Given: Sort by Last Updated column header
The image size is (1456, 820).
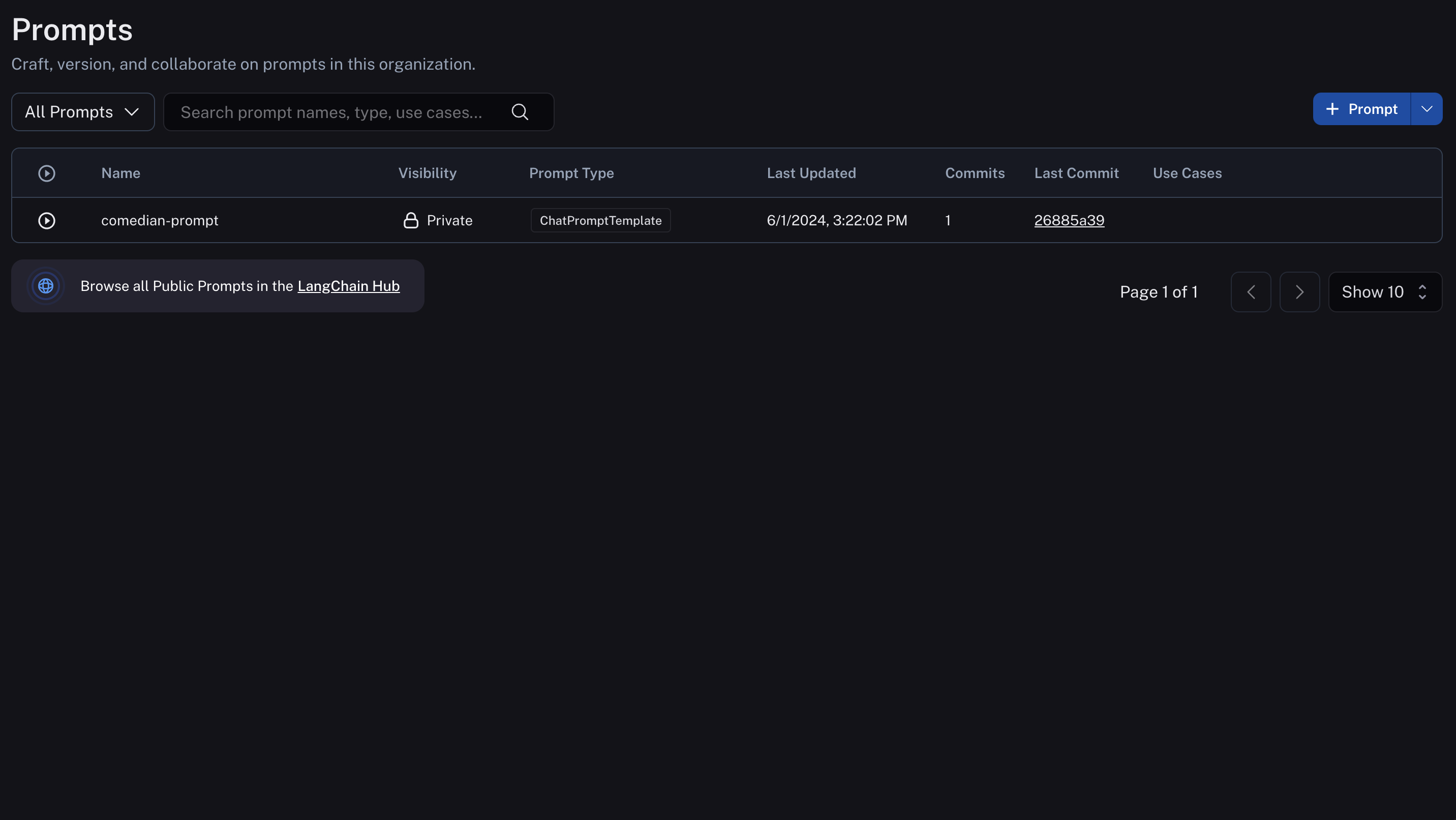Looking at the screenshot, I should pyautogui.click(x=810, y=173).
